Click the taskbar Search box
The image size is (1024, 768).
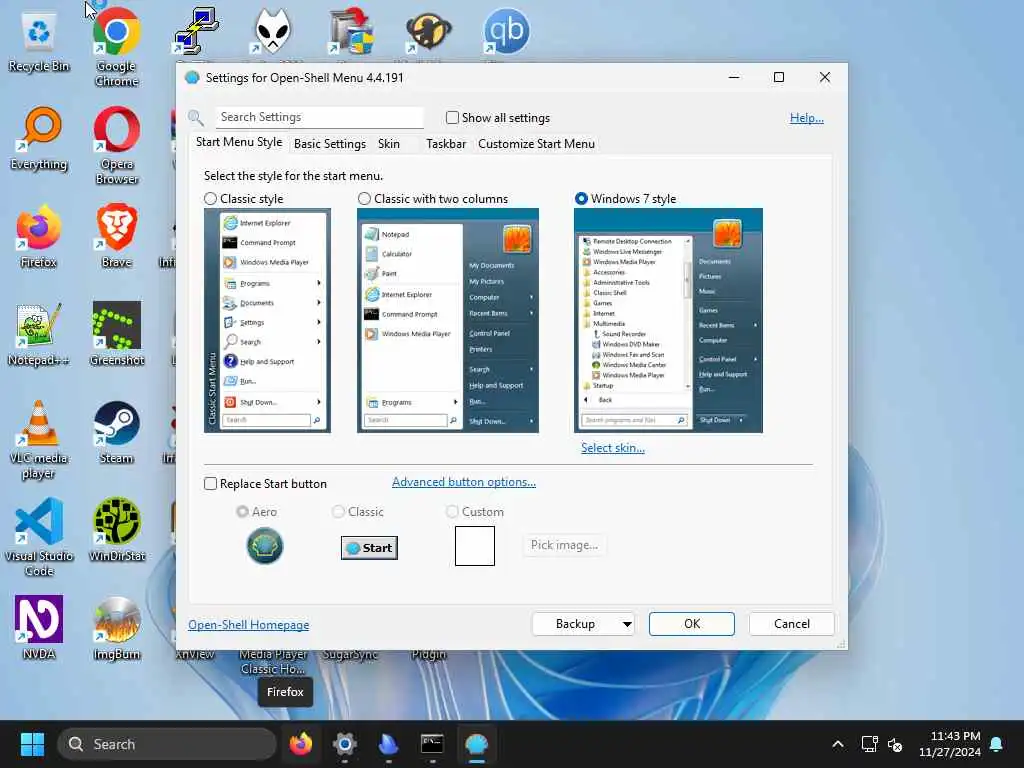tap(167, 744)
